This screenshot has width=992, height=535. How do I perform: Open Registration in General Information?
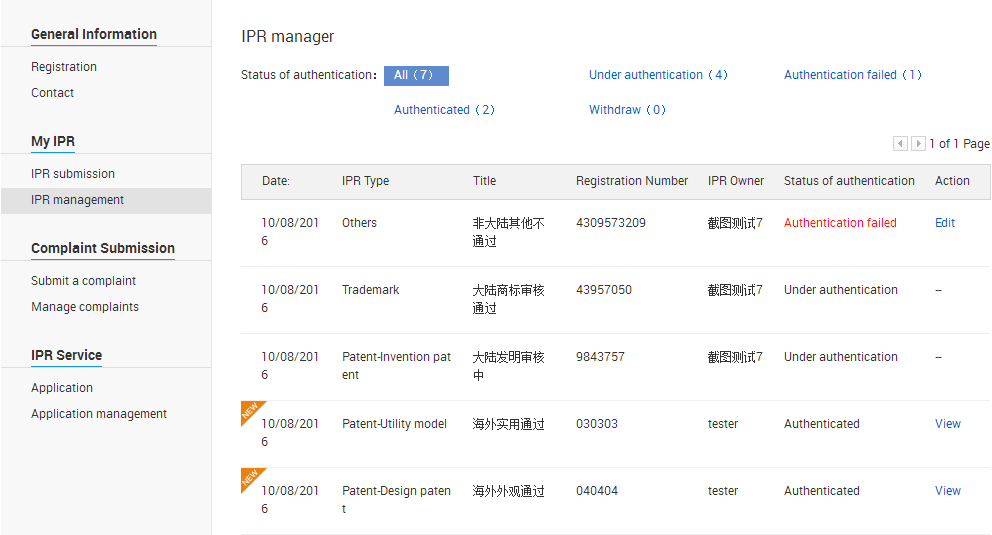pyautogui.click(x=64, y=66)
